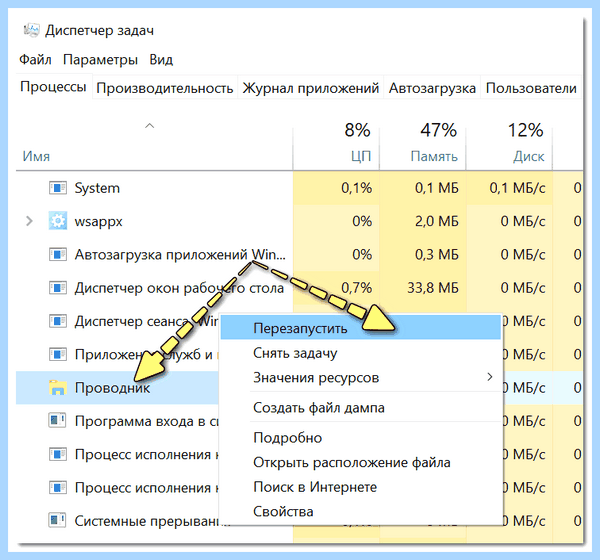600x560 pixels.
Task: Open the Вид menu
Action: pos(161,60)
